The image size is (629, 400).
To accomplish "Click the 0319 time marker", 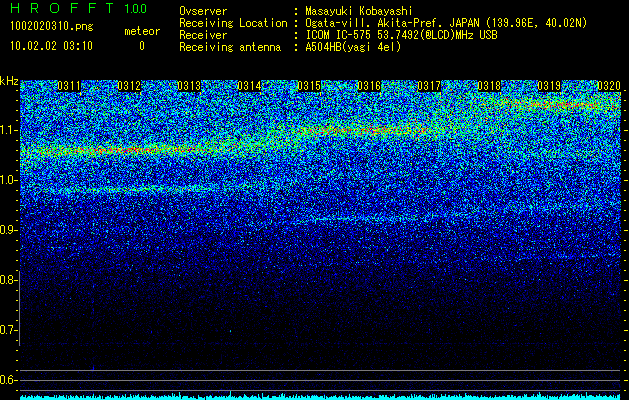I will click(549, 86).
